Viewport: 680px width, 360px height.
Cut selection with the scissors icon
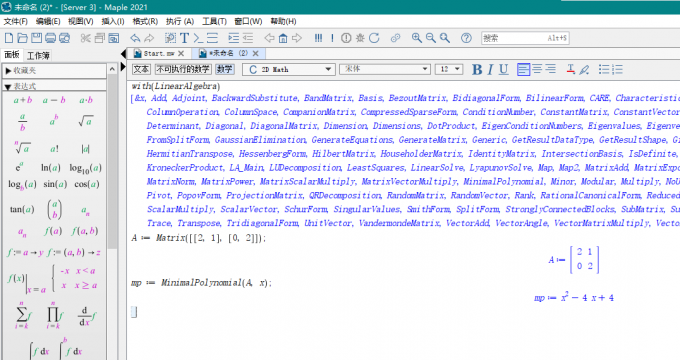tap(85, 38)
